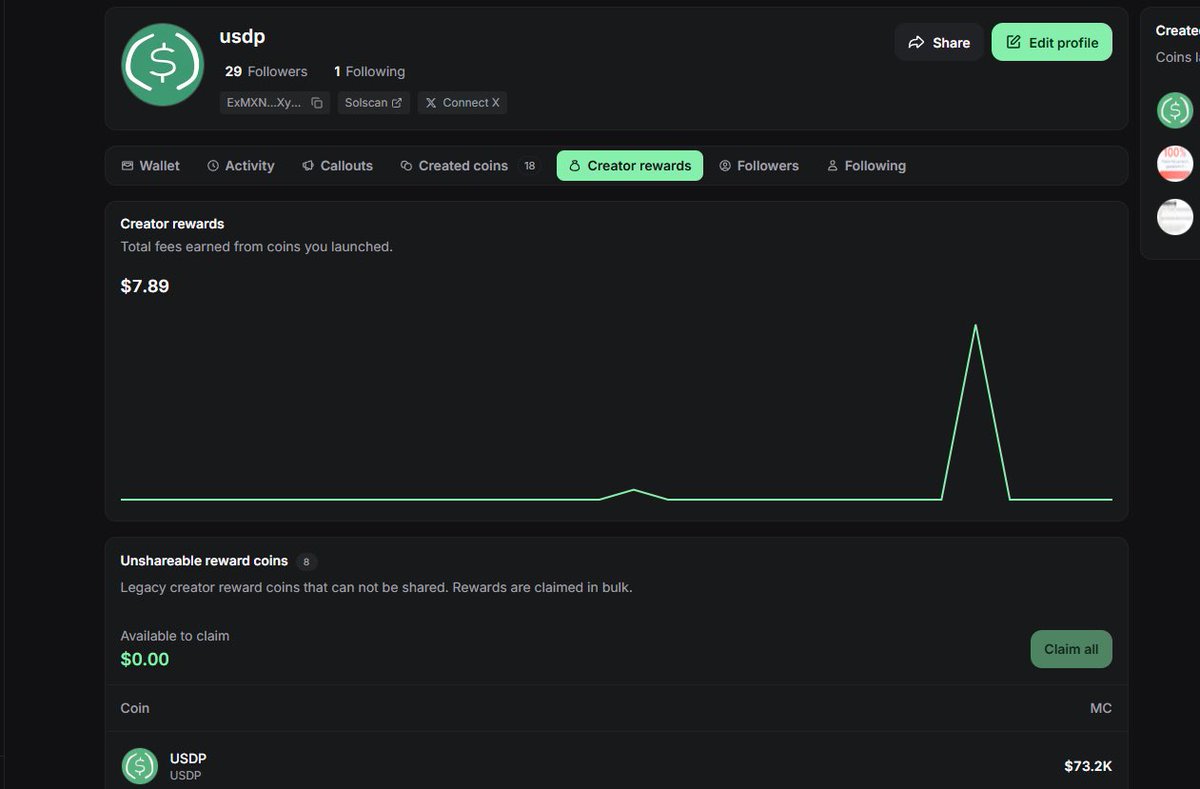Click the Unshareable reward coins 8 badge
This screenshot has height=789, width=1200.
click(306, 562)
